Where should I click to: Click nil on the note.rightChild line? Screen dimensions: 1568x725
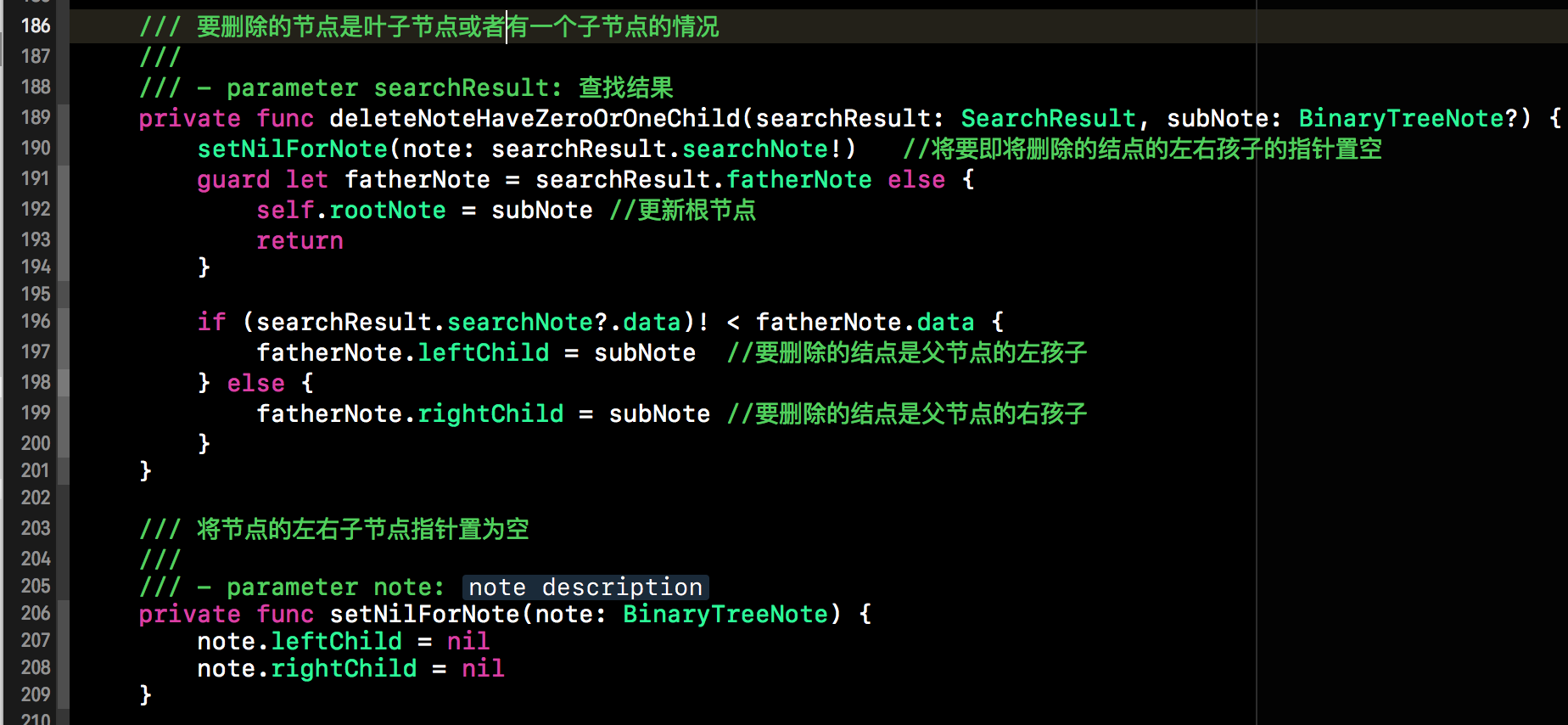(483, 668)
